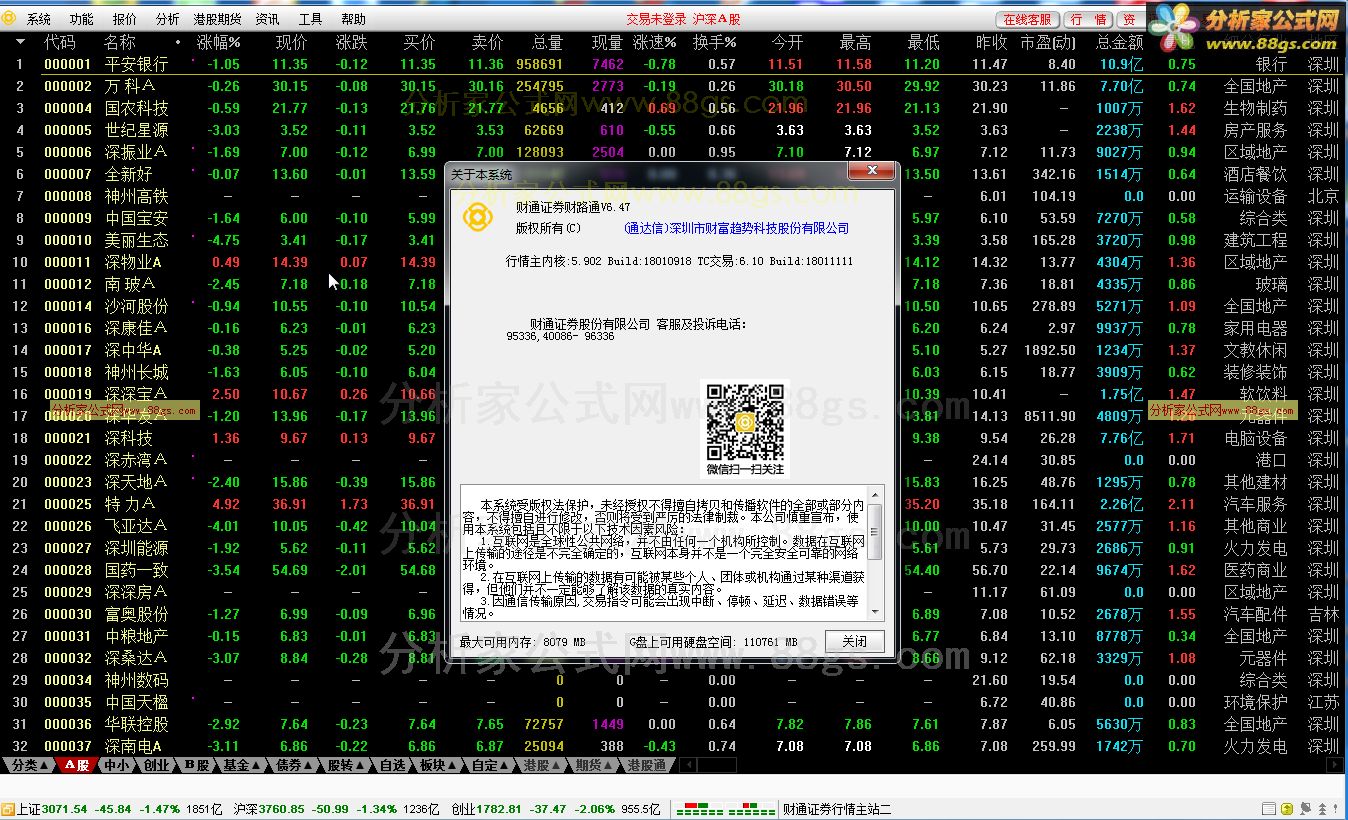This screenshot has height=820, width=1348.
Task: Click the double-tree status bar icon
Action: click(x=1322, y=808)
